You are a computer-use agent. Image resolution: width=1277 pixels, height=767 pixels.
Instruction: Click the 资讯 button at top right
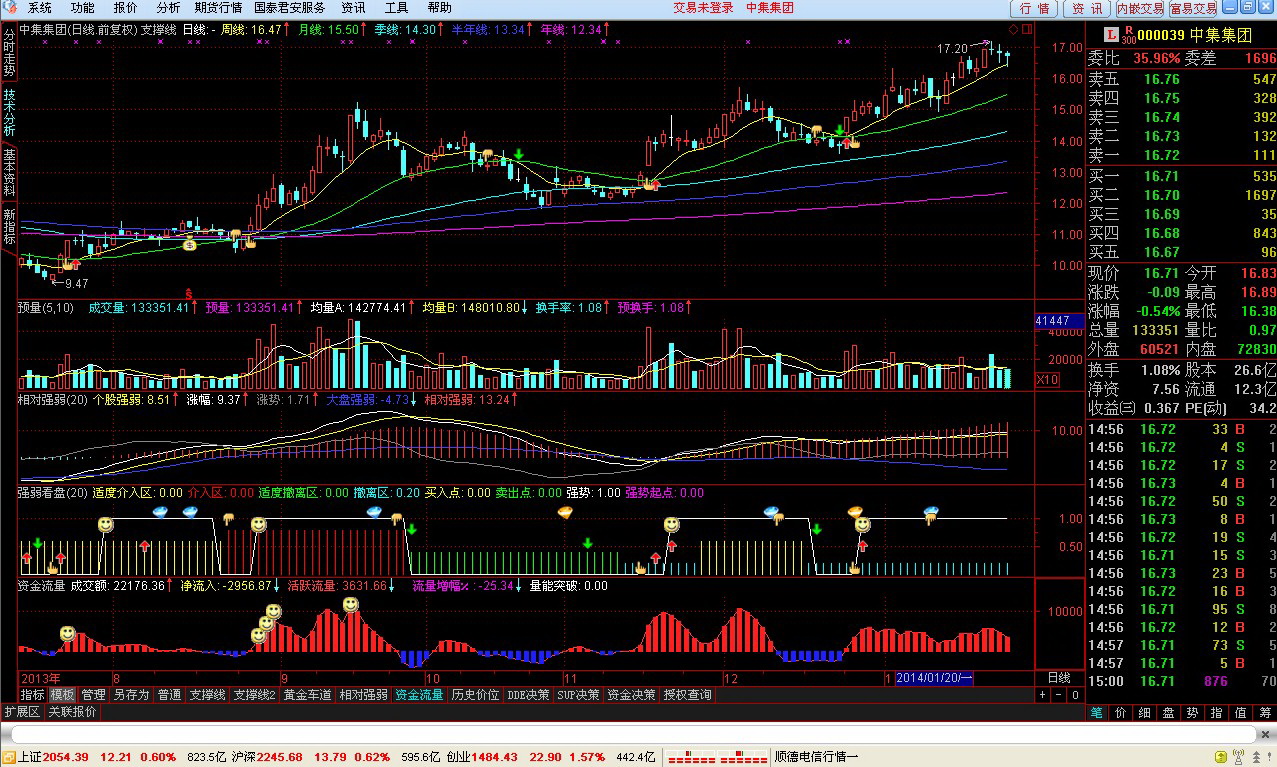click(x=1088, y=8)
